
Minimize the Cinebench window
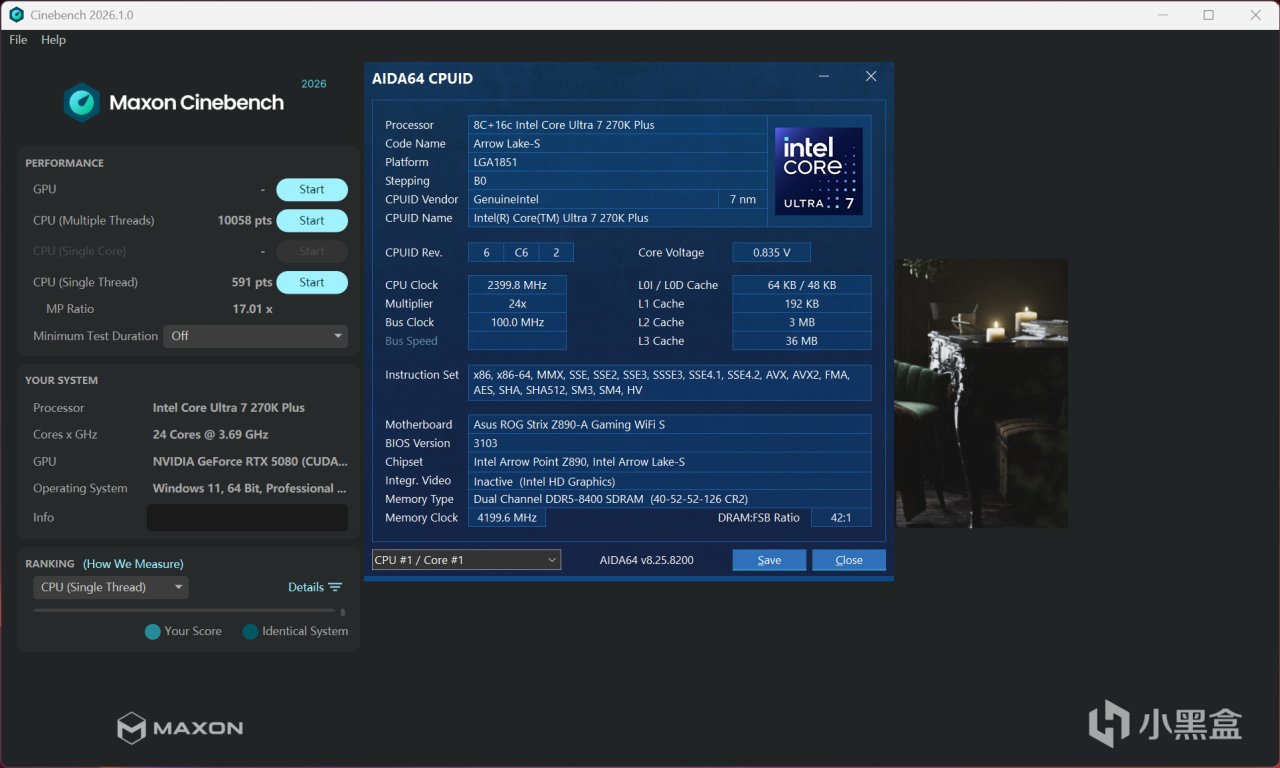[1162, 15]
